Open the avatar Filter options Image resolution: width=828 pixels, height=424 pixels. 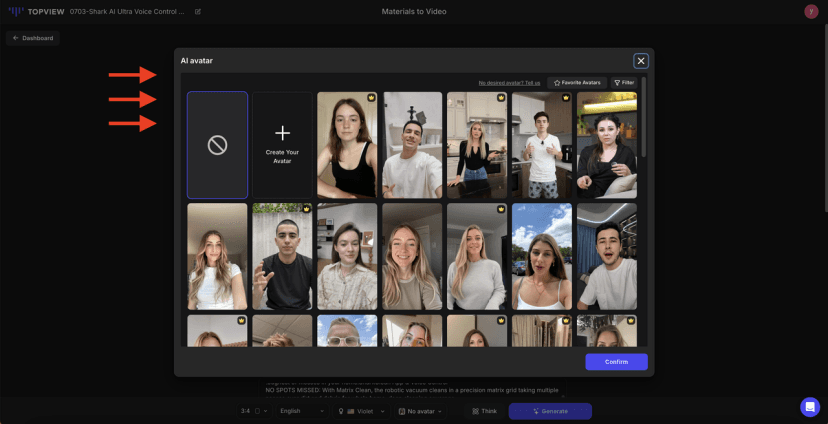pyautogui.click(x=624, y=82)
